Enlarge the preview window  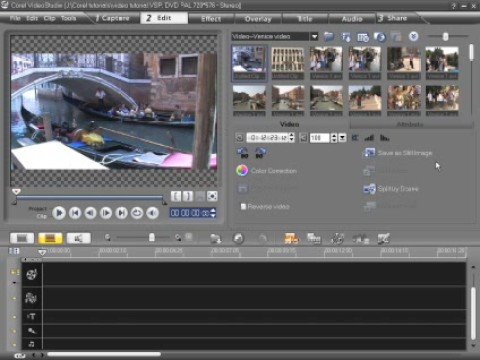pos(212,196)
